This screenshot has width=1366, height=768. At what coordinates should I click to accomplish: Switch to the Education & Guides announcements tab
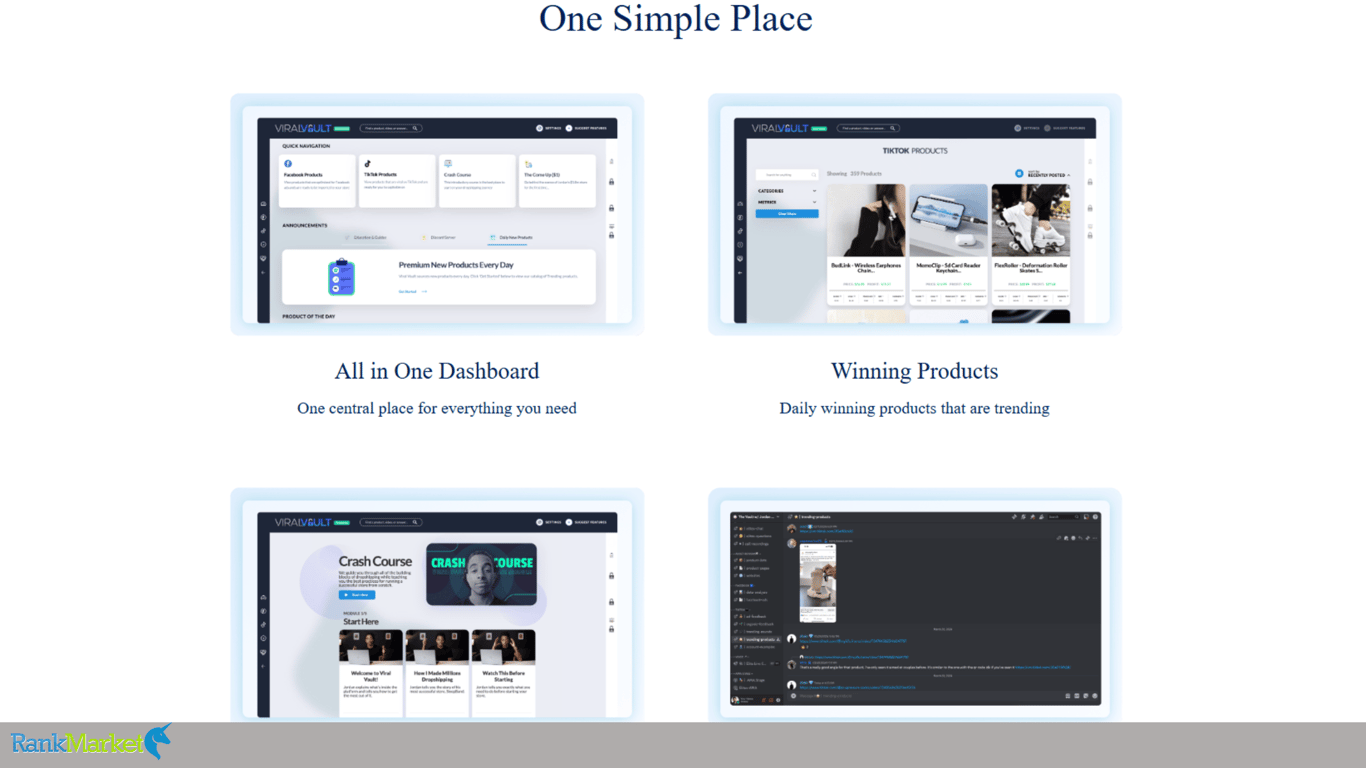tap(366, 238)
